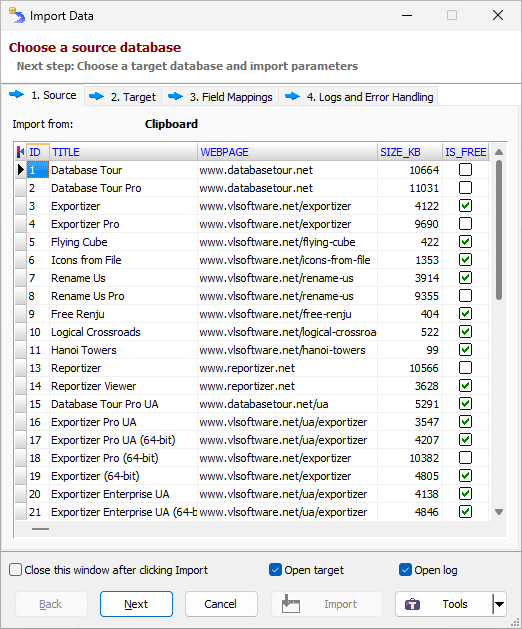The width and height of the screenshot is (522, 629).
Task: Toggle IS_FREE checkbox for Exportizer row 3
Action: 465,206
